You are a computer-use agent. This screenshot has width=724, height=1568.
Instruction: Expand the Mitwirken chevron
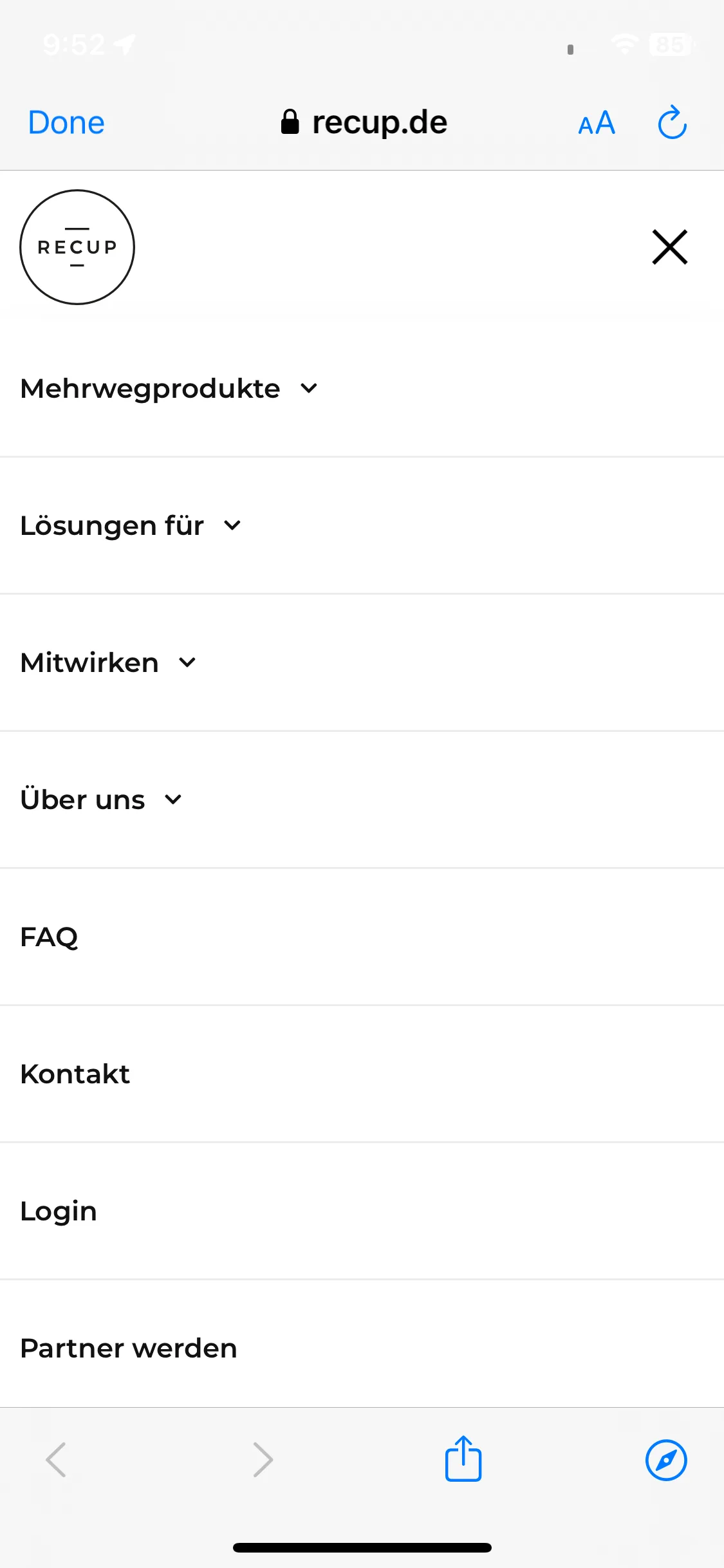tap(187, 662)
